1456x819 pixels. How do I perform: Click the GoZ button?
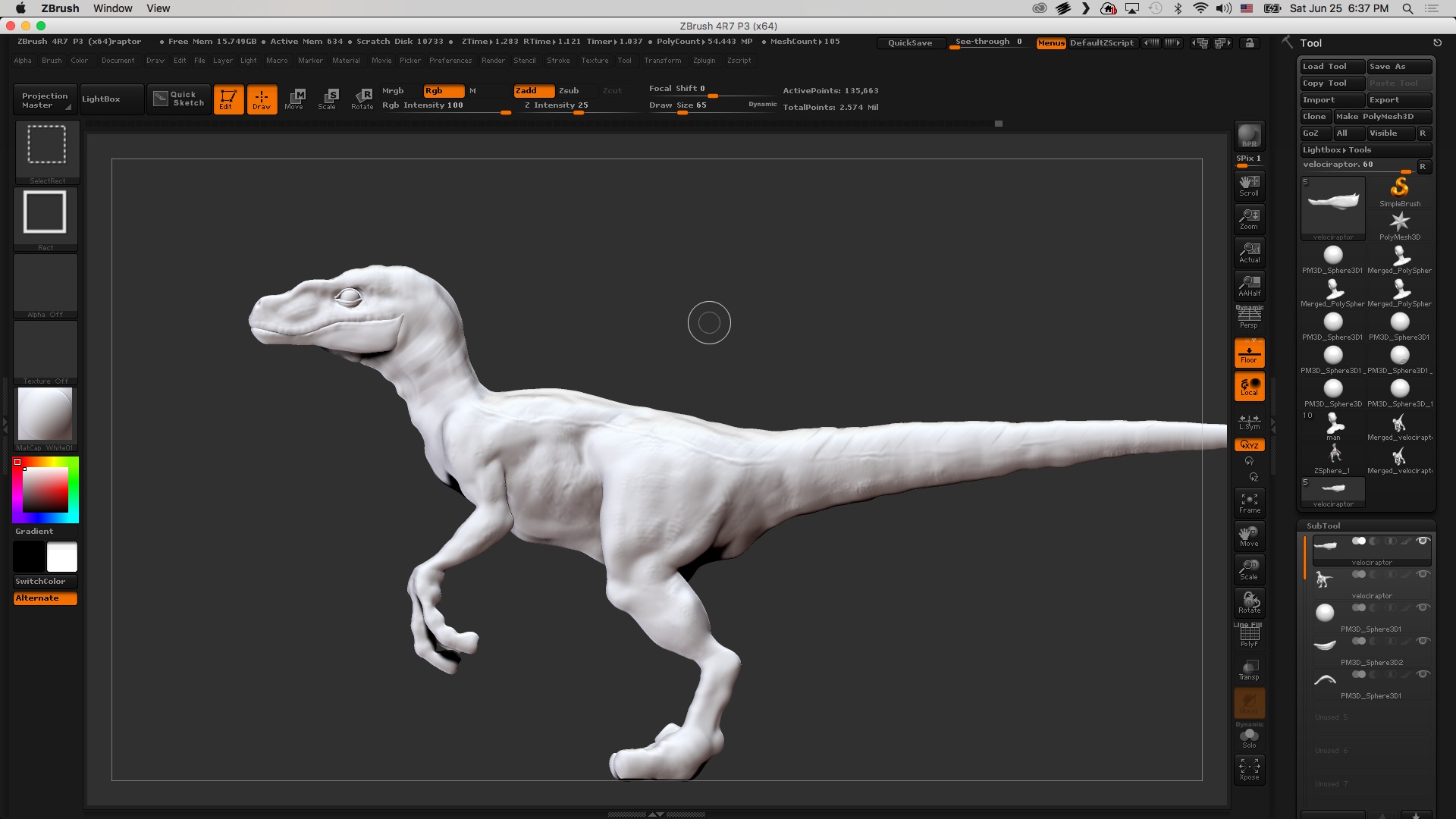pyautogui.click(x=1315, y=133)
